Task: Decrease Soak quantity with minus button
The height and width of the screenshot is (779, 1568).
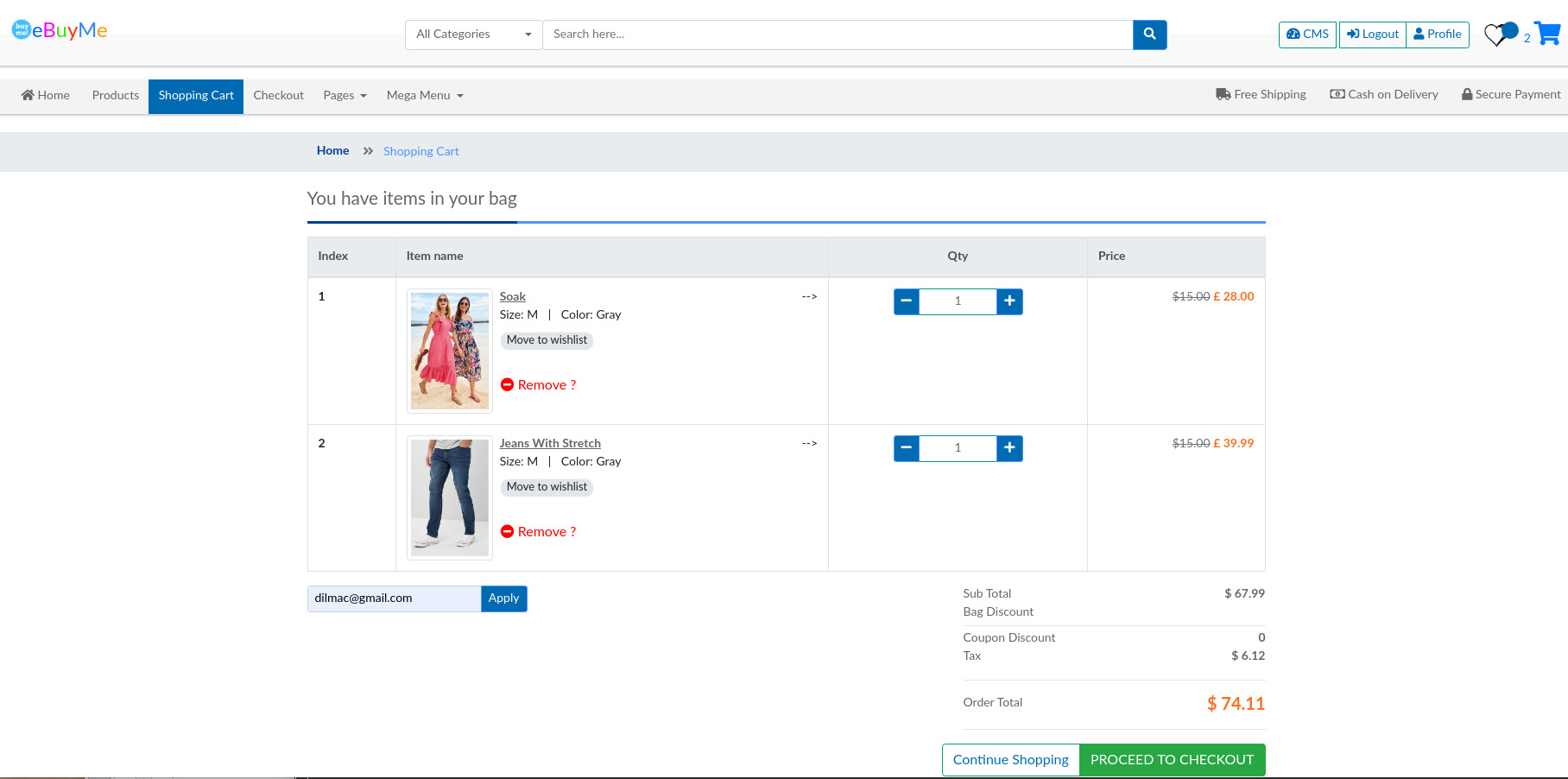Action: 906,301
